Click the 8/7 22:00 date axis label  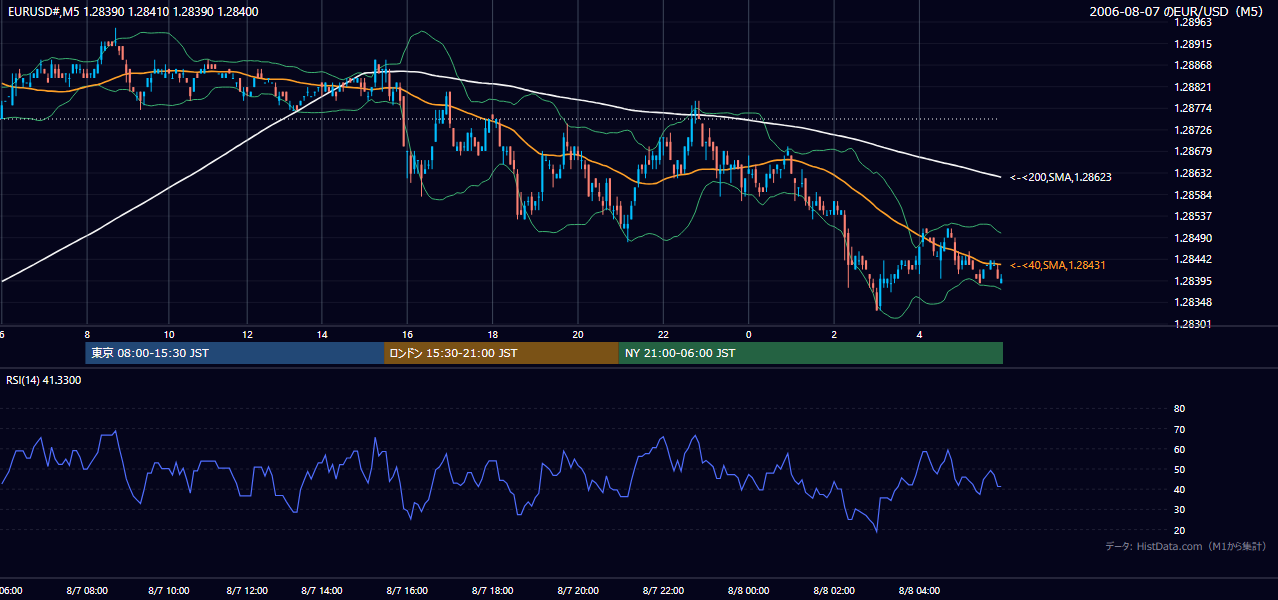(x=664, y=591)
